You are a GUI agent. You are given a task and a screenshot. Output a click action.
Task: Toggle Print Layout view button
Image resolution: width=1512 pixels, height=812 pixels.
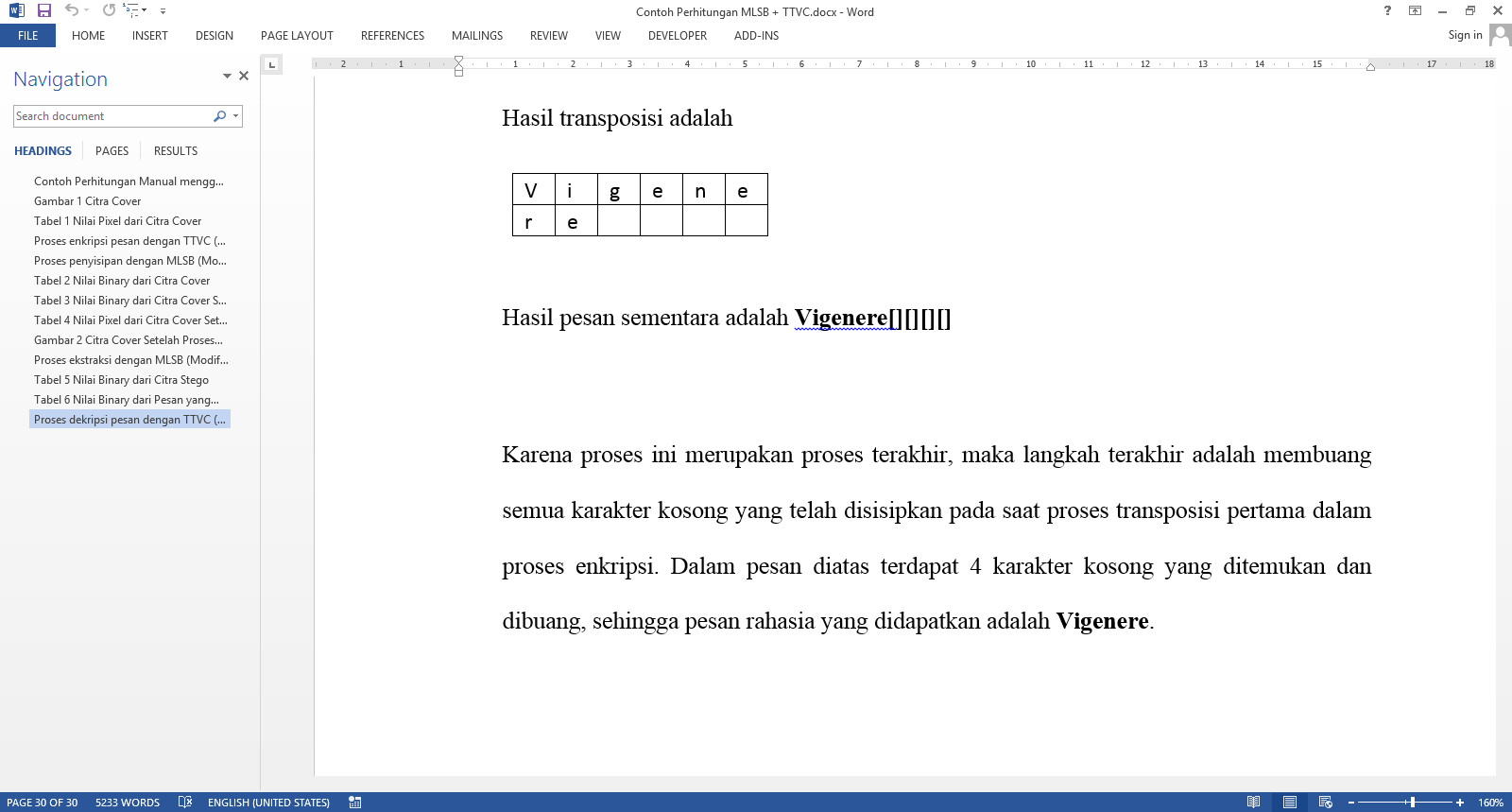1289,802
